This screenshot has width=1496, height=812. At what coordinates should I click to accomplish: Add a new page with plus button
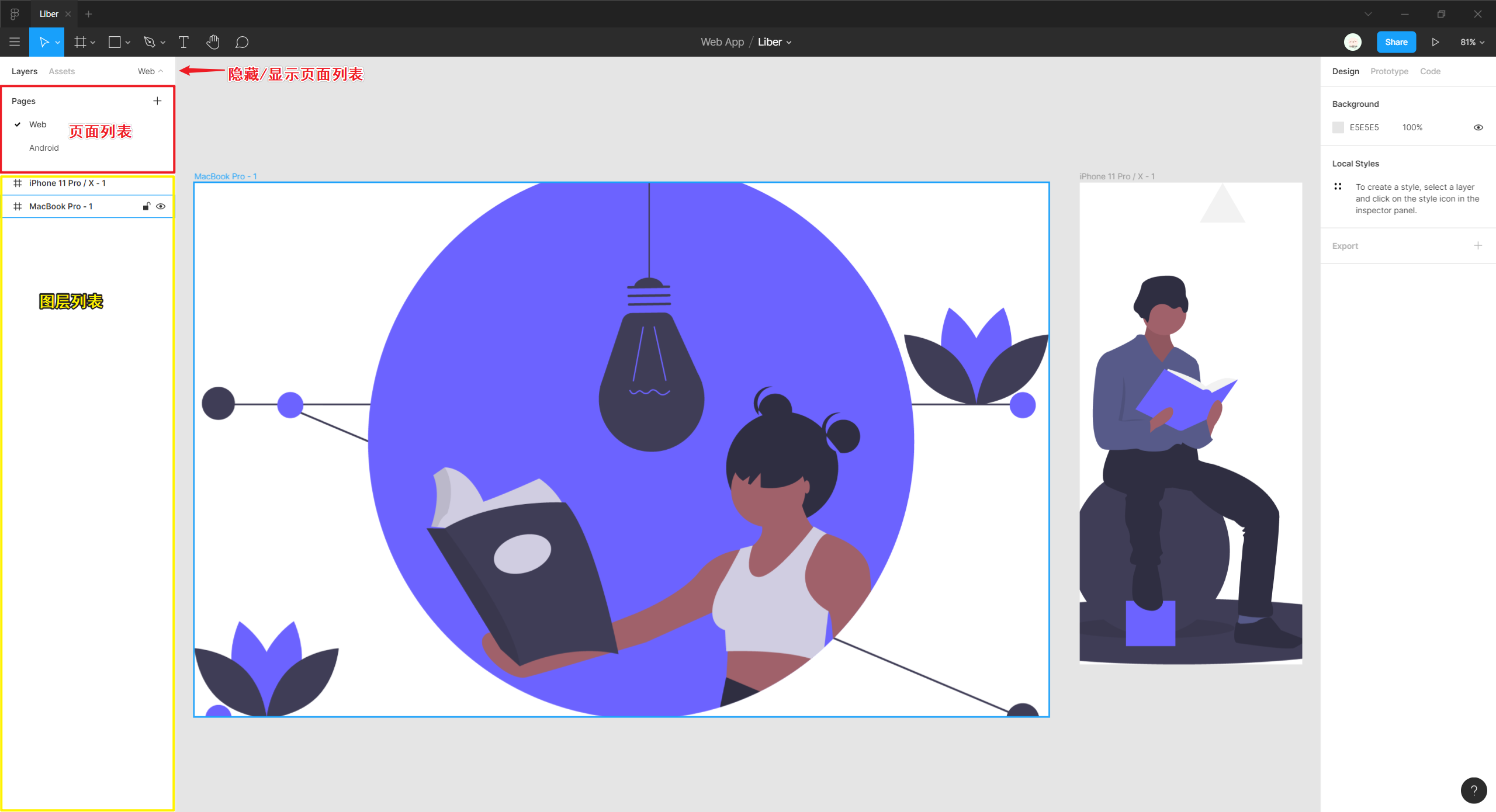157,101
